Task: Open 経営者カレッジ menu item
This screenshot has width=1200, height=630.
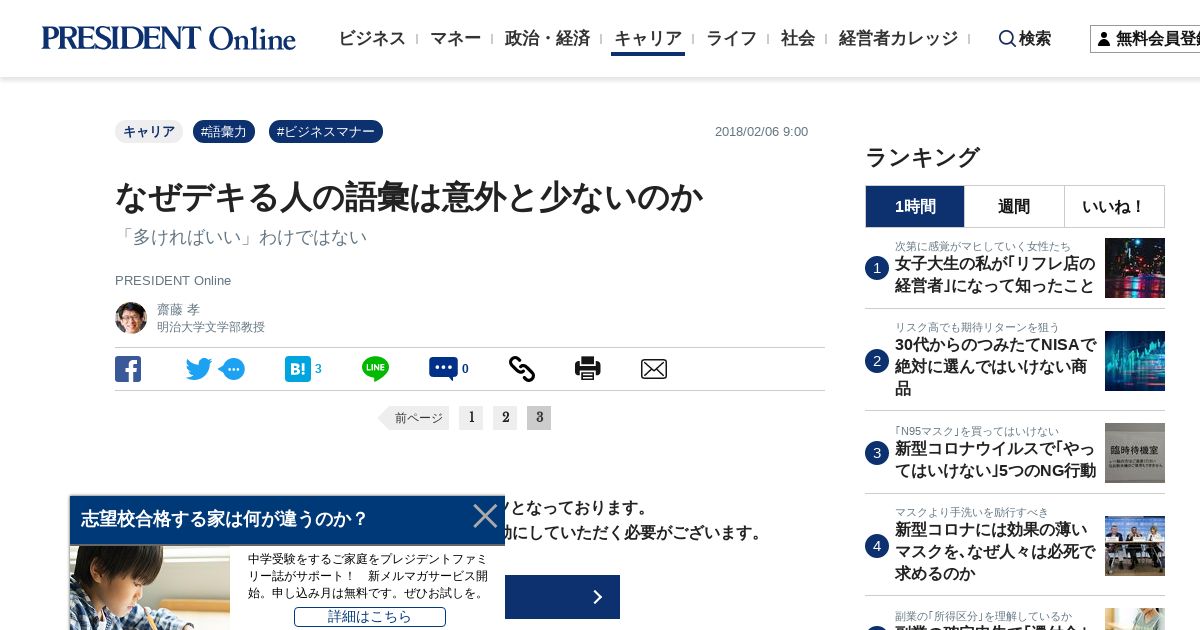Action: (898, 38)
